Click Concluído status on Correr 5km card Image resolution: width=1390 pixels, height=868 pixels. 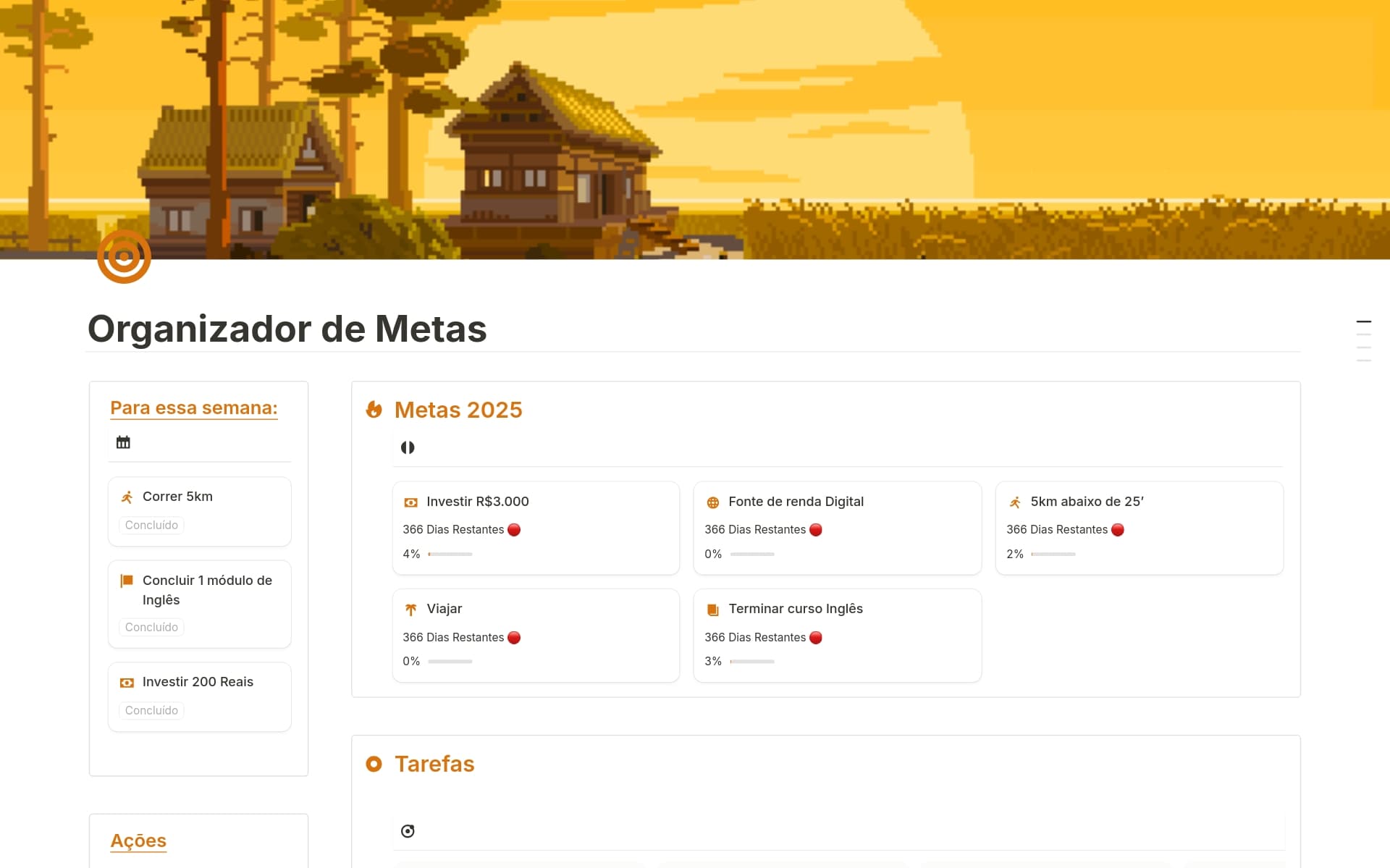pos(151,525)
